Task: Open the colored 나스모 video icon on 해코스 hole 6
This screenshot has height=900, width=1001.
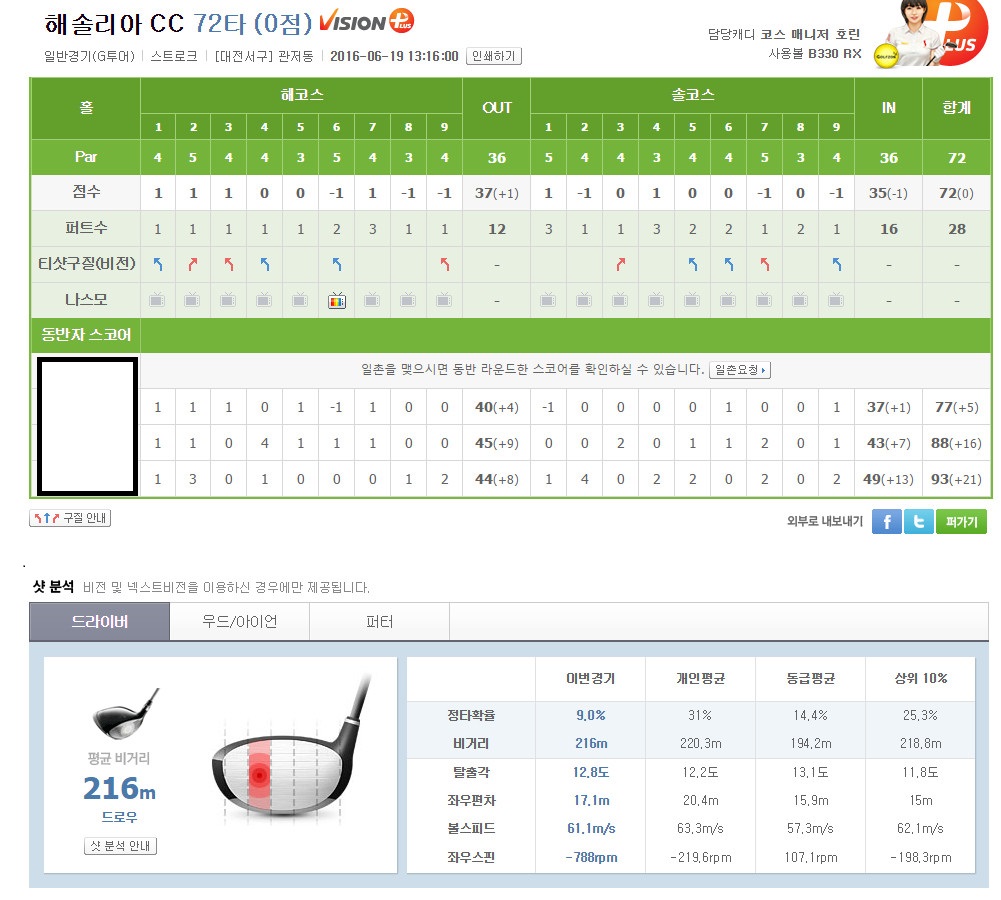Action: (336, 300)
